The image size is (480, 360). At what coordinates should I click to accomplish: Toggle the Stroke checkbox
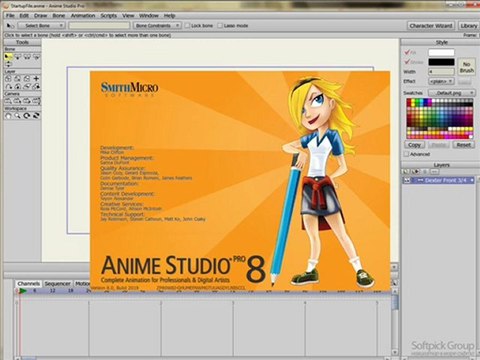tap(407, 62)
